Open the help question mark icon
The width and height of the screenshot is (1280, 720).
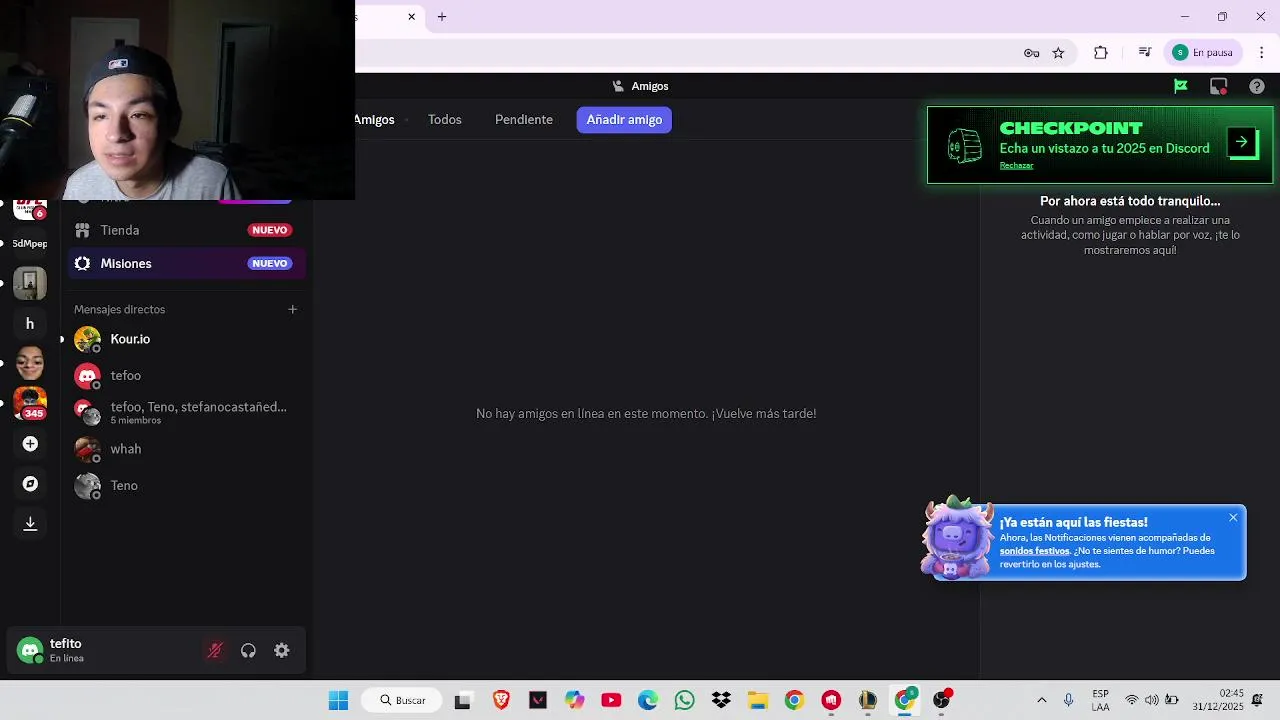1257,86
